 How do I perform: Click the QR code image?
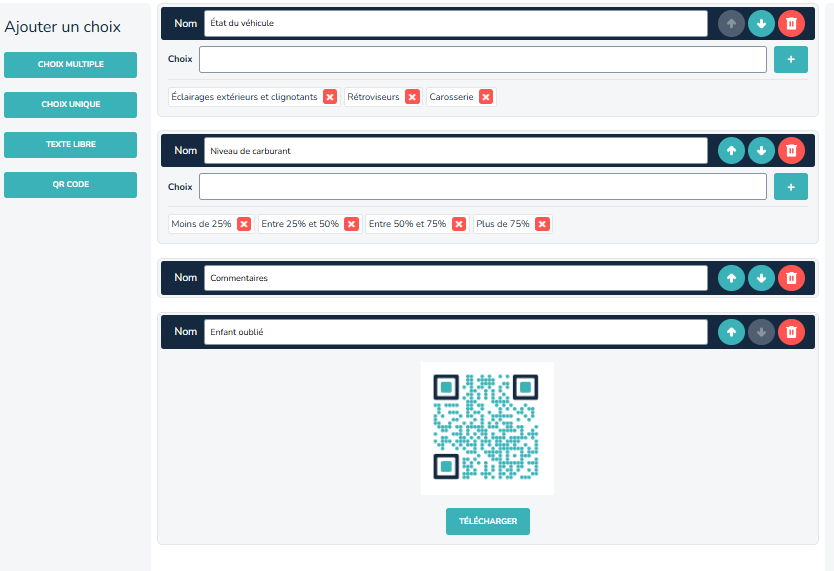tap(487, 428)
